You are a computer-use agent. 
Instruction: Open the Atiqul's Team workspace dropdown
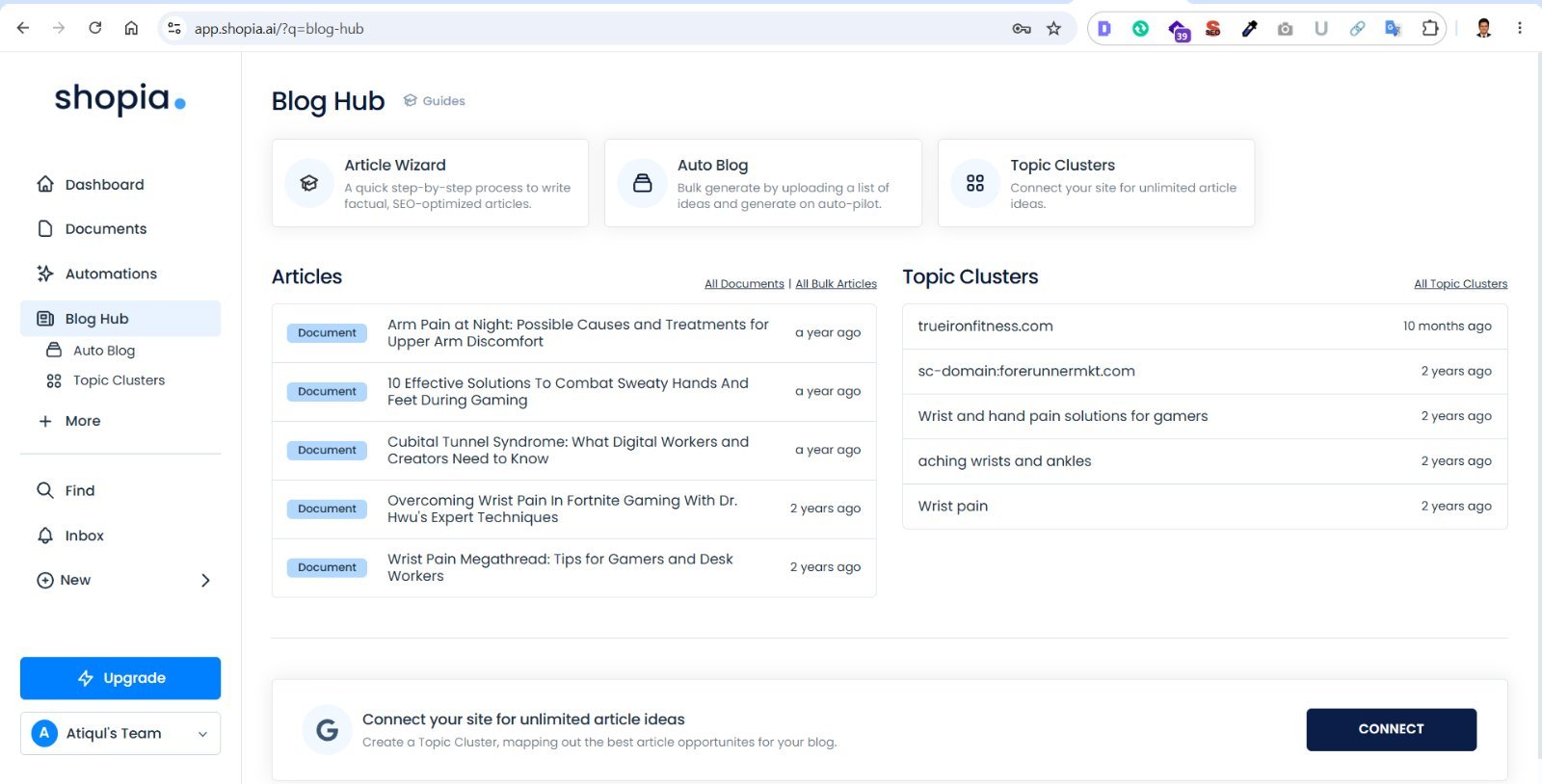pos(120,733)
